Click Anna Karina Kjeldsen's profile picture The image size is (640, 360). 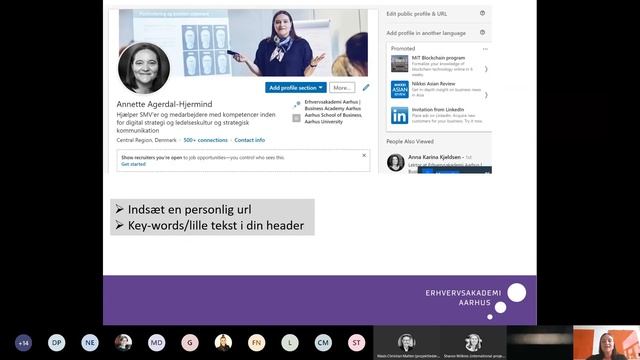point(396,162)
